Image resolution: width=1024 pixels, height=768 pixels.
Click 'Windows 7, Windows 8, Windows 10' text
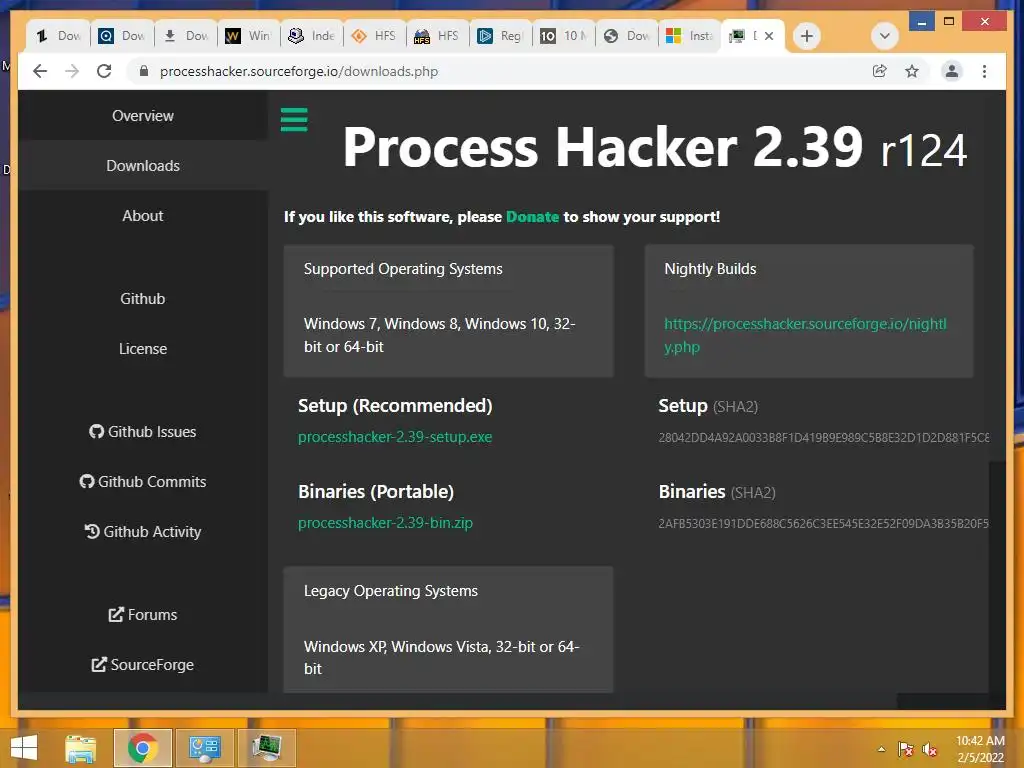(x=426, y=324)
